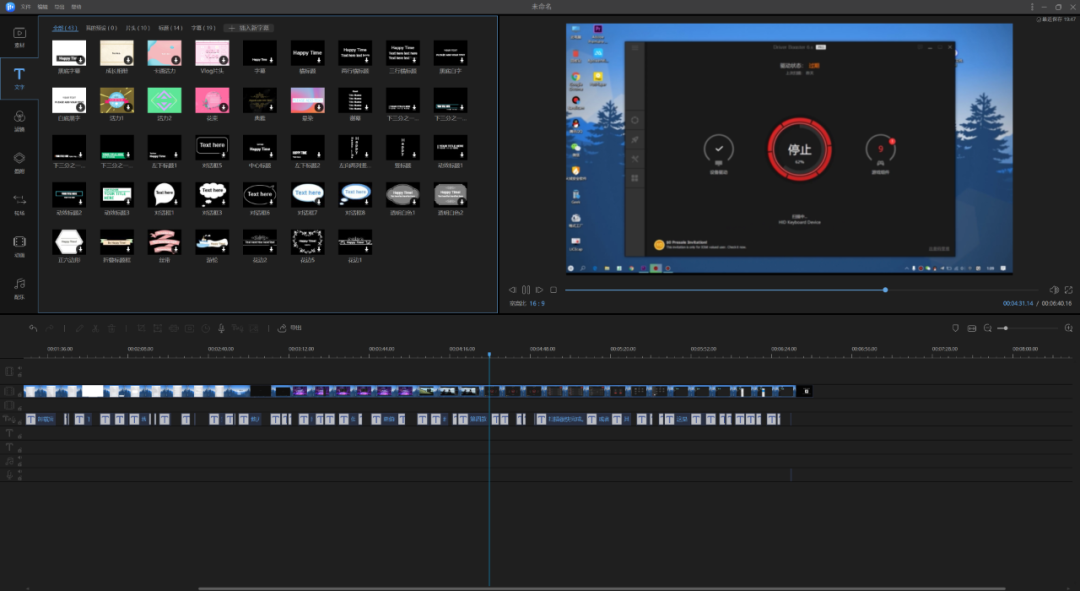Step to previous frame in preview
Image resolution: width=1080 pixels, height=591 pixels.
pos(512,290)
